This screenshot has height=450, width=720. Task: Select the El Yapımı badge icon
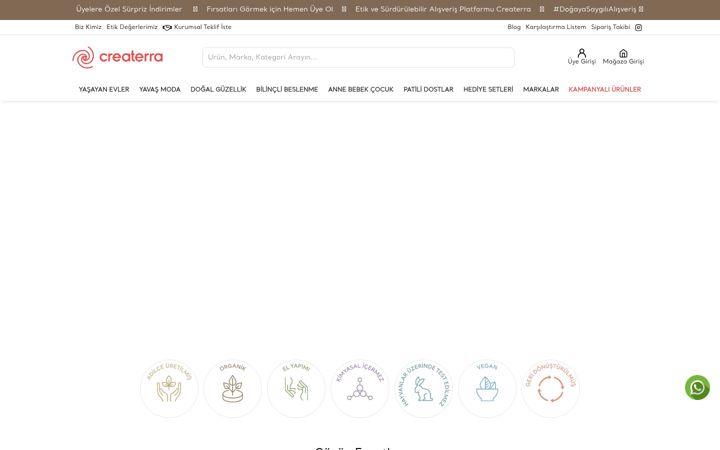(x=296, y=388)
